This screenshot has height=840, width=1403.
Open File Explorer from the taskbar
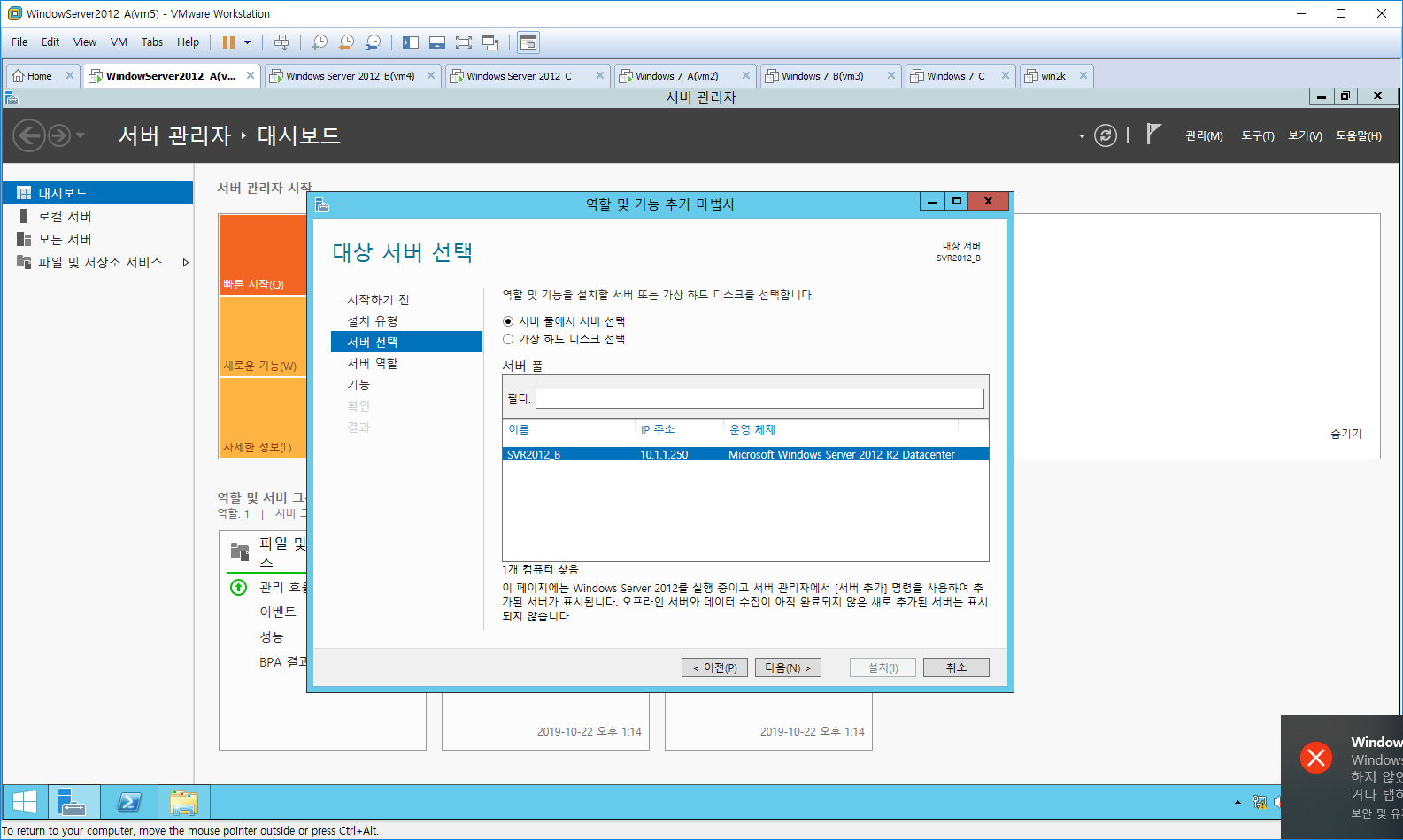pyautogui.click(x=184, y=802)
